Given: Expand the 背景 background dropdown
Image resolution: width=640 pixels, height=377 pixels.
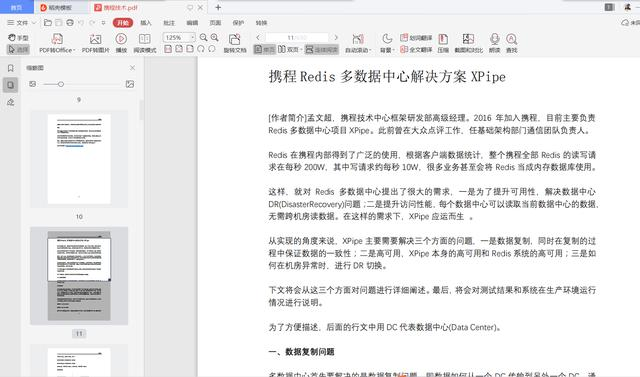Looking at the screenshot, I should click(387, 43).
